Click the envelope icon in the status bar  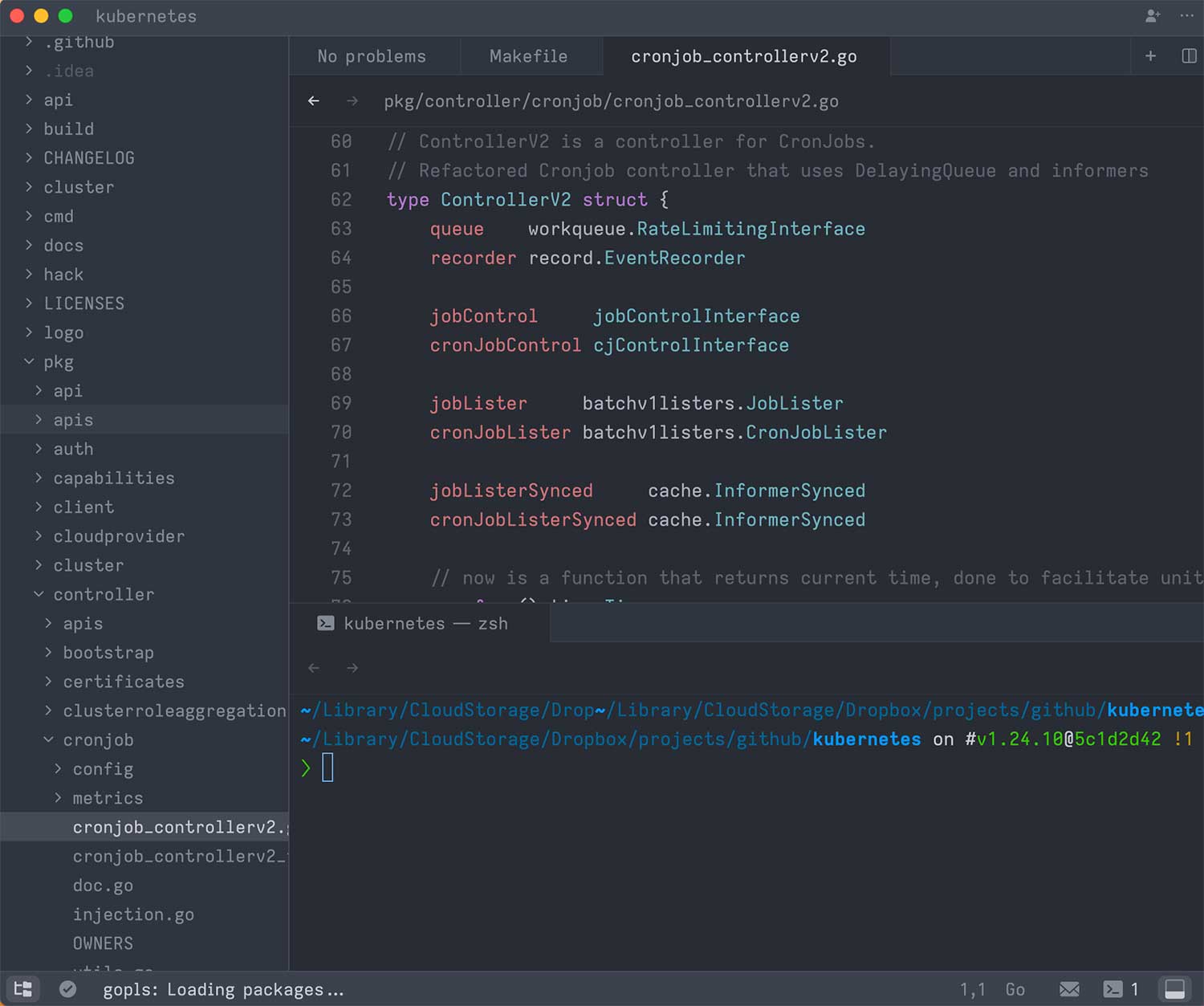click(1069, 989)
